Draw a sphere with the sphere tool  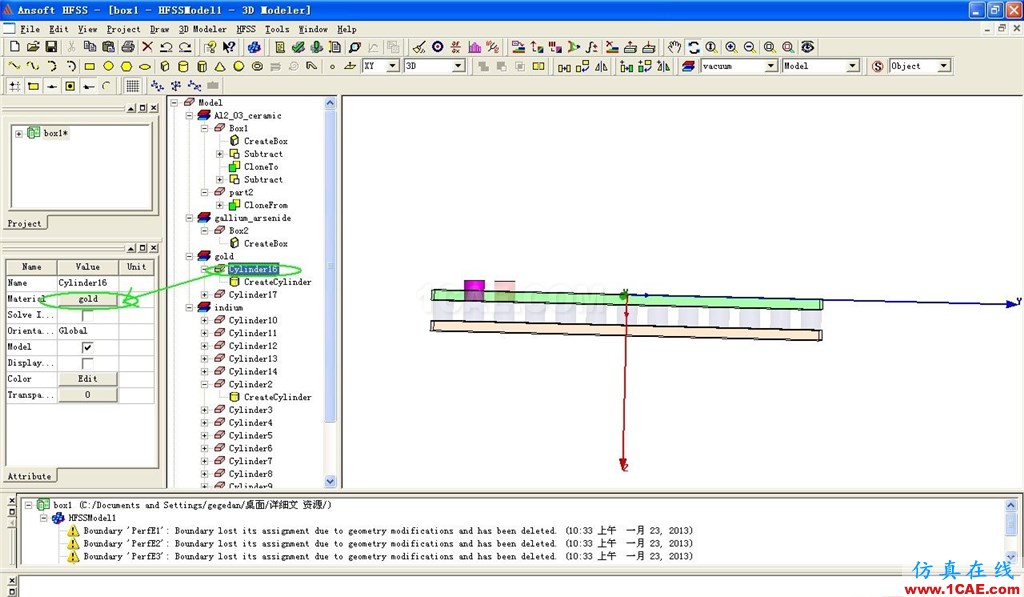(x=239, y=66)
